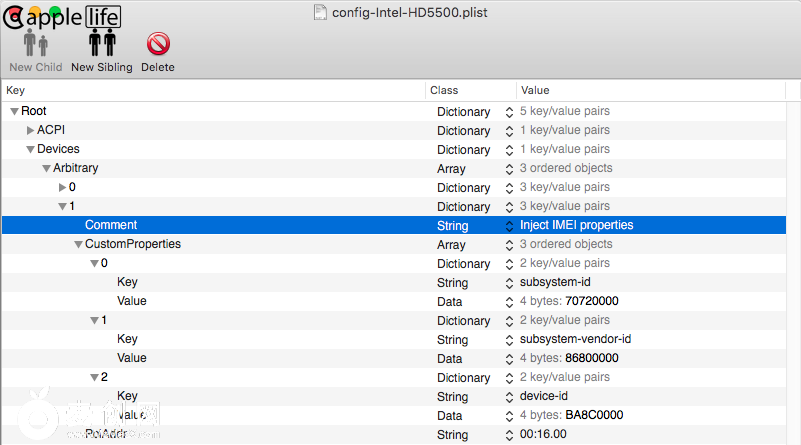Collapse the Devices dictionary node
801x445 pixels.
point(30,150)
